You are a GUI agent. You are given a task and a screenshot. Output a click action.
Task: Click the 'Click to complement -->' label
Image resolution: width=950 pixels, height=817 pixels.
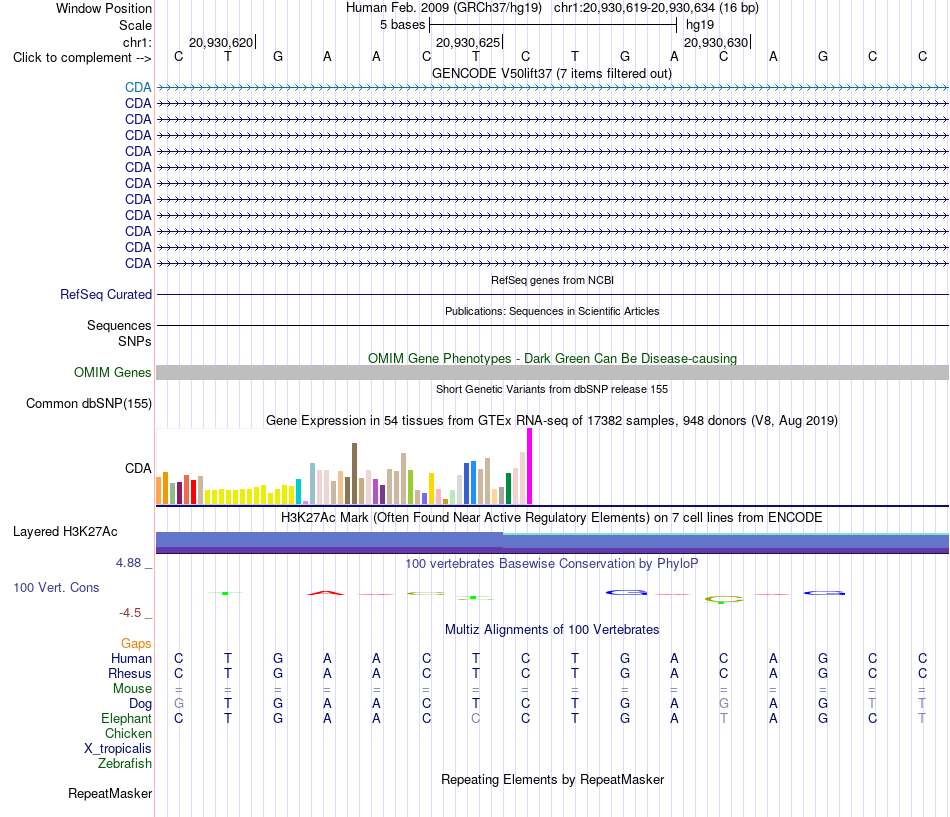coord(82,58)
